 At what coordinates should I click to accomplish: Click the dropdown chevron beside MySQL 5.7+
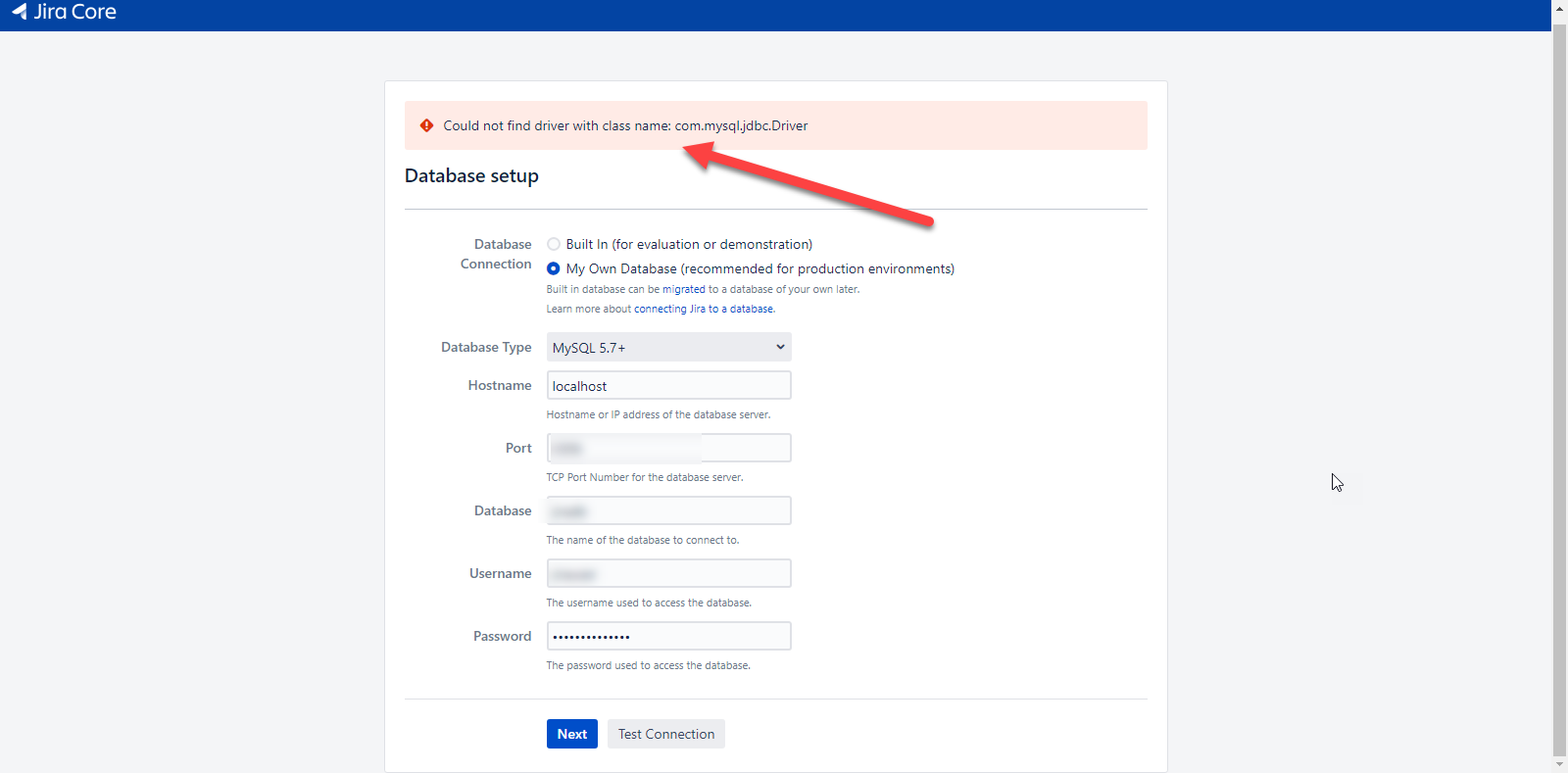click(780, 347)
